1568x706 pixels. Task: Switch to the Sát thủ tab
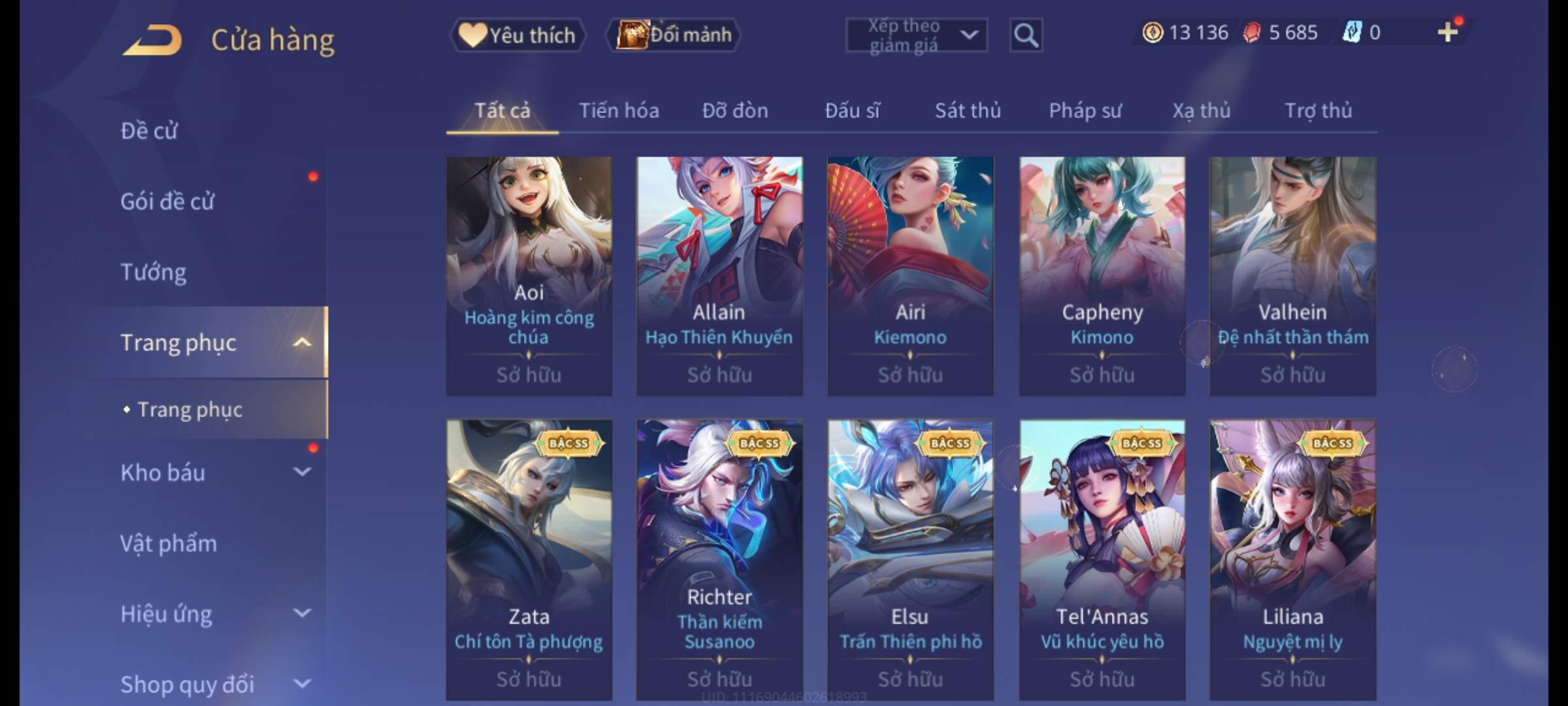968,110
